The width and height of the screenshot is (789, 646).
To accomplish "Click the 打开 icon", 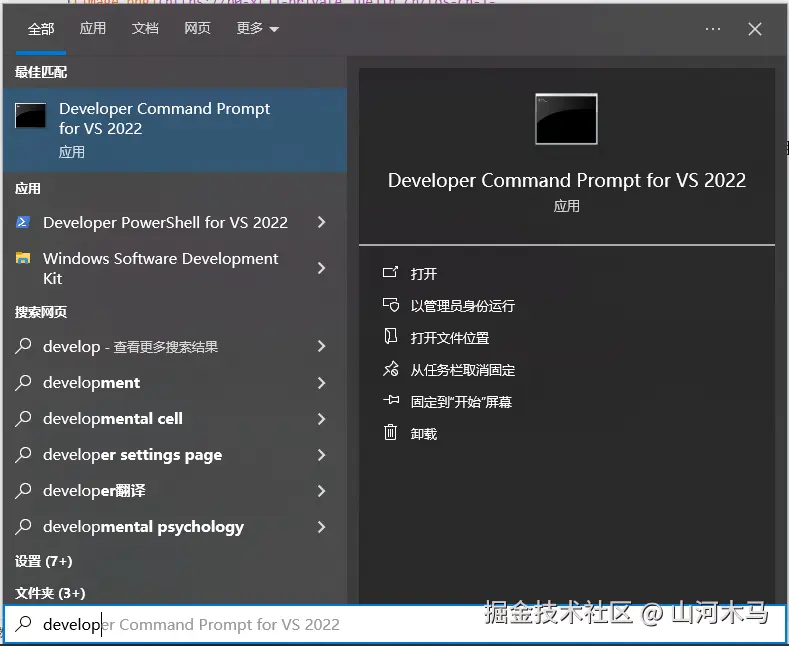I will (x=390, y=273).
